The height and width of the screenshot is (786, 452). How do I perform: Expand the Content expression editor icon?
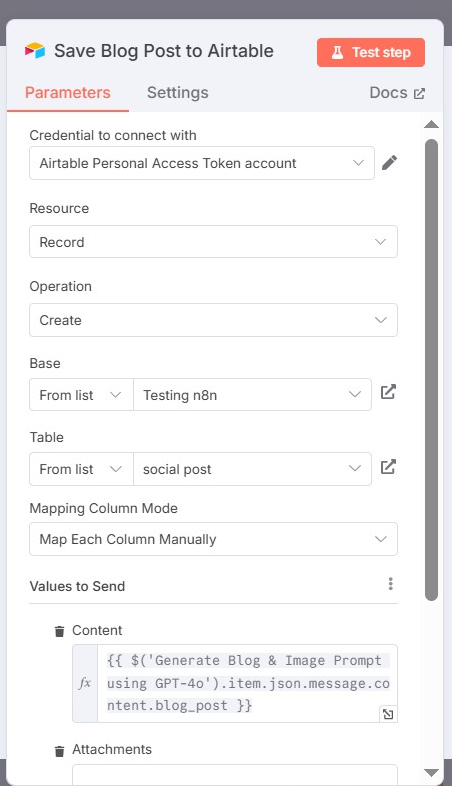point(388,714)
